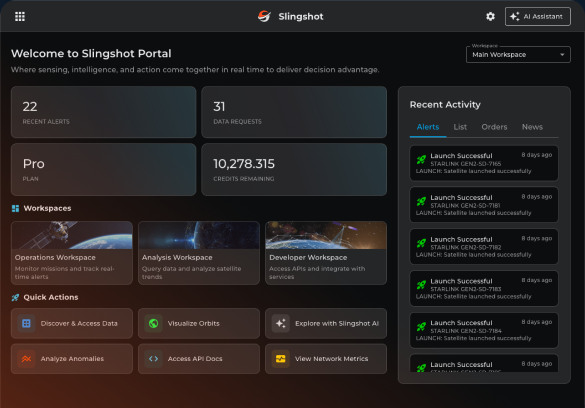Image resolution: width=585 pixels, height=408 pixels.
Task: Open the 31 Data Requests card
Action: pyautogui.click(x=294, y=112)
